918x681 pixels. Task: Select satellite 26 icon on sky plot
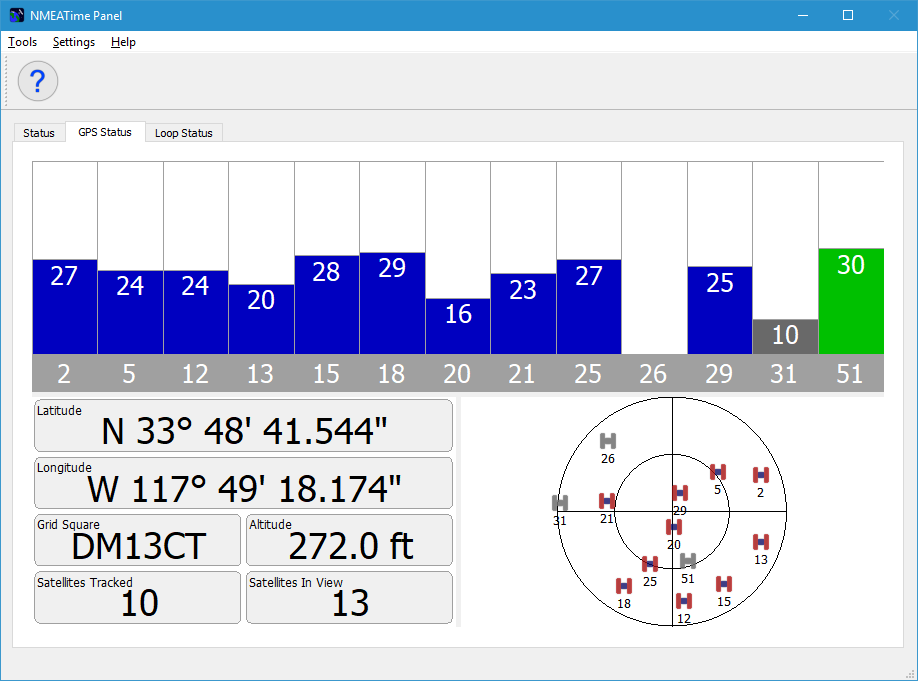click(x=608, y=441)
